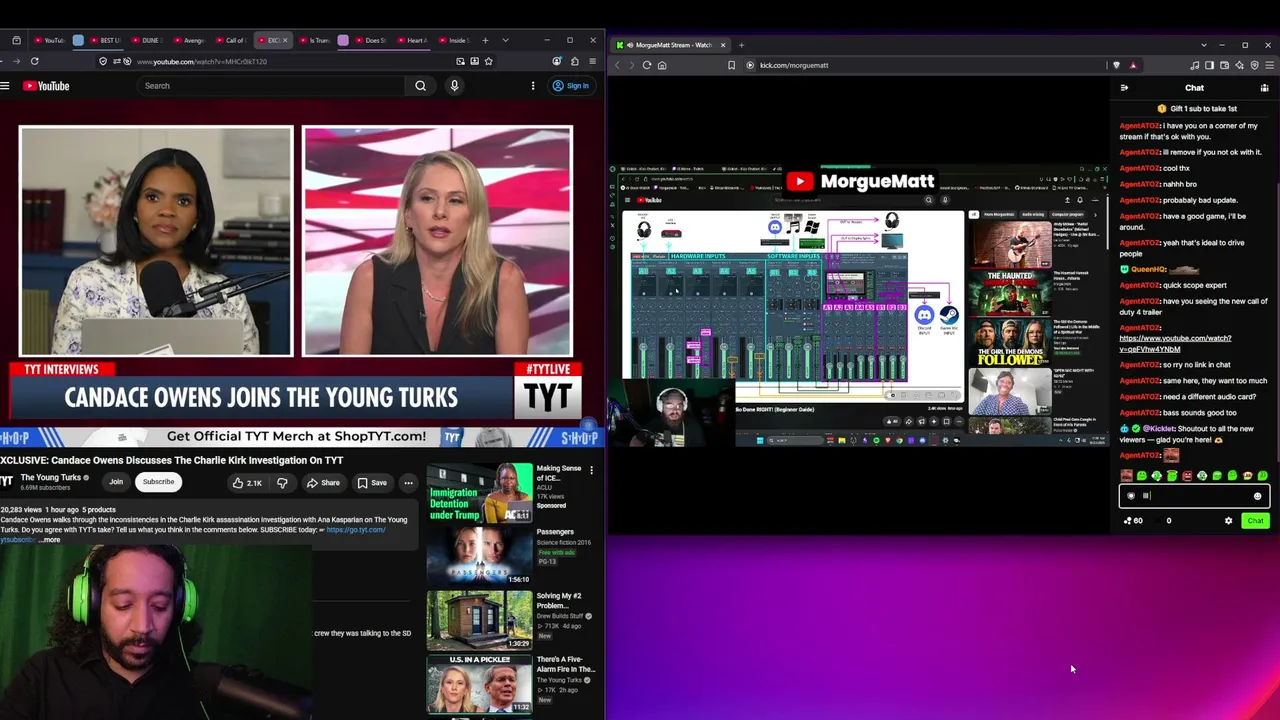Screen dimensions: 1280x720
Task: Click the video title 'XCLUSIVE: Candace Owens Discusses'
Action: 172,460
